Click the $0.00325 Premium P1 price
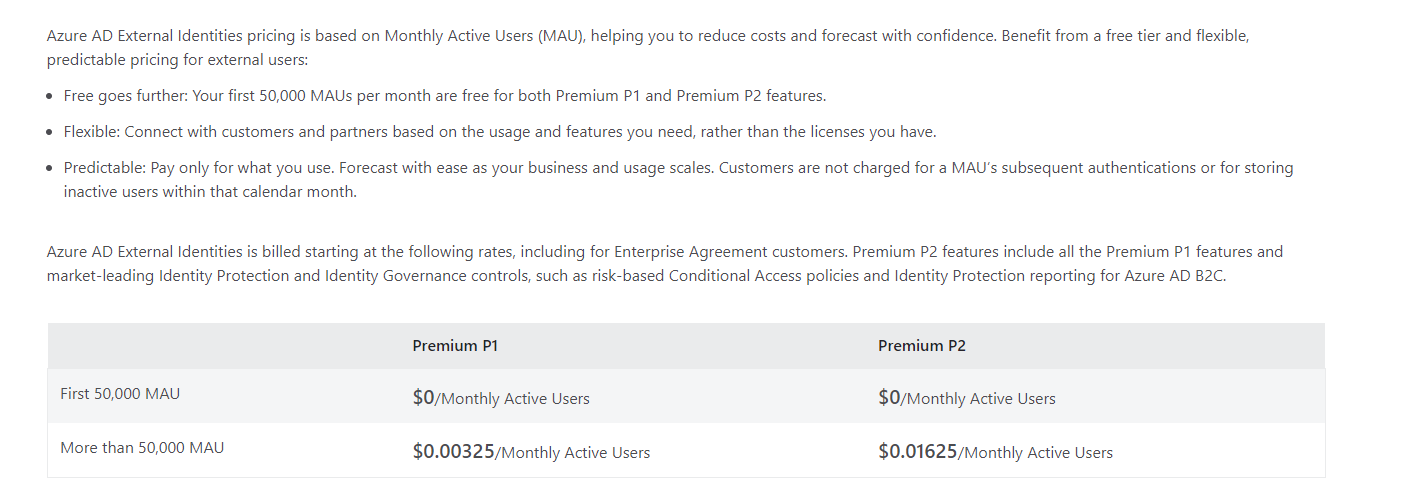The height and width of the screenshot is (498, 1428). coord(453,452)
